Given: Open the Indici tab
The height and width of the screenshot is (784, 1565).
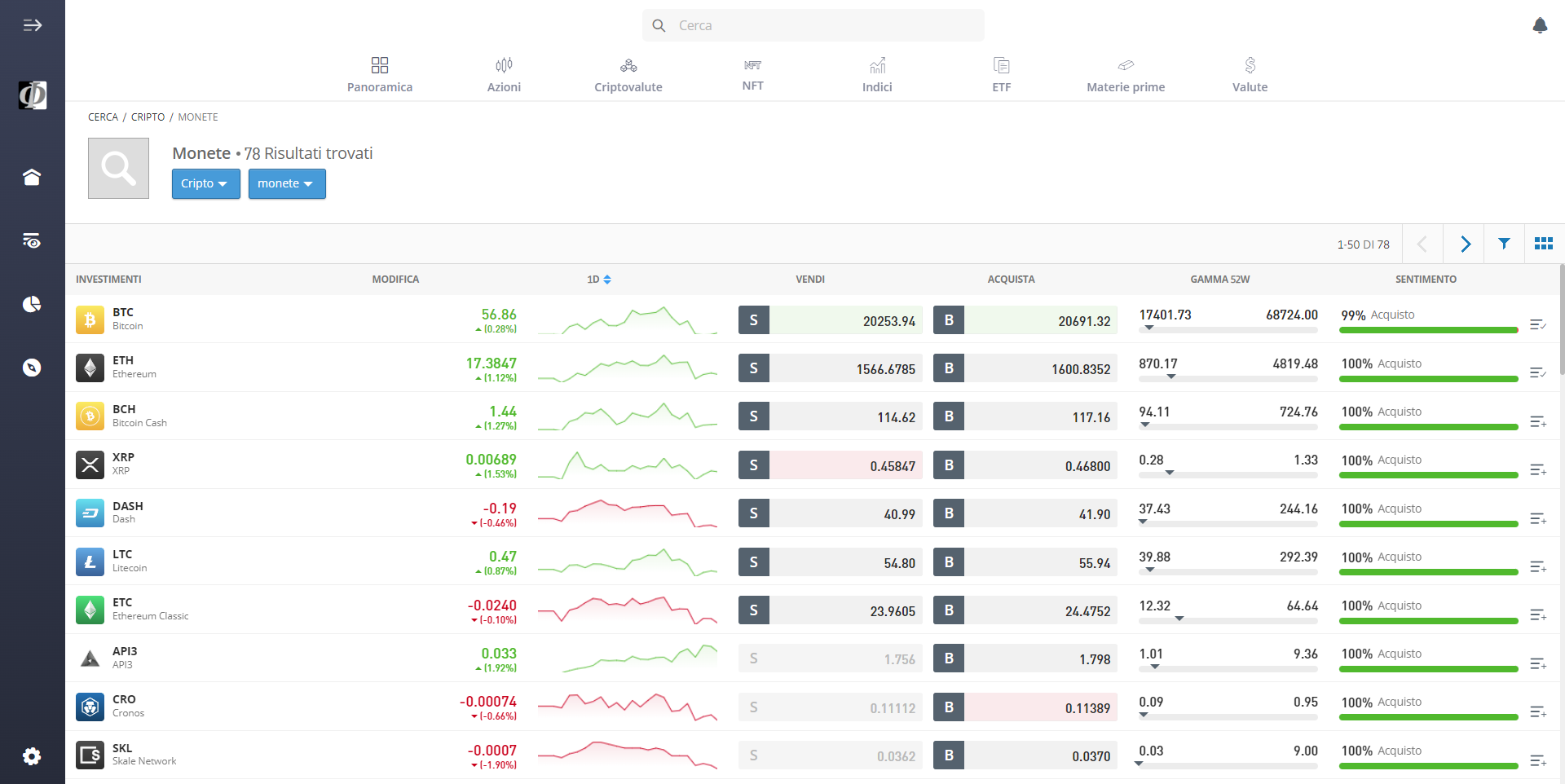Looking at the screenshot, I should (x=877, y=75).
